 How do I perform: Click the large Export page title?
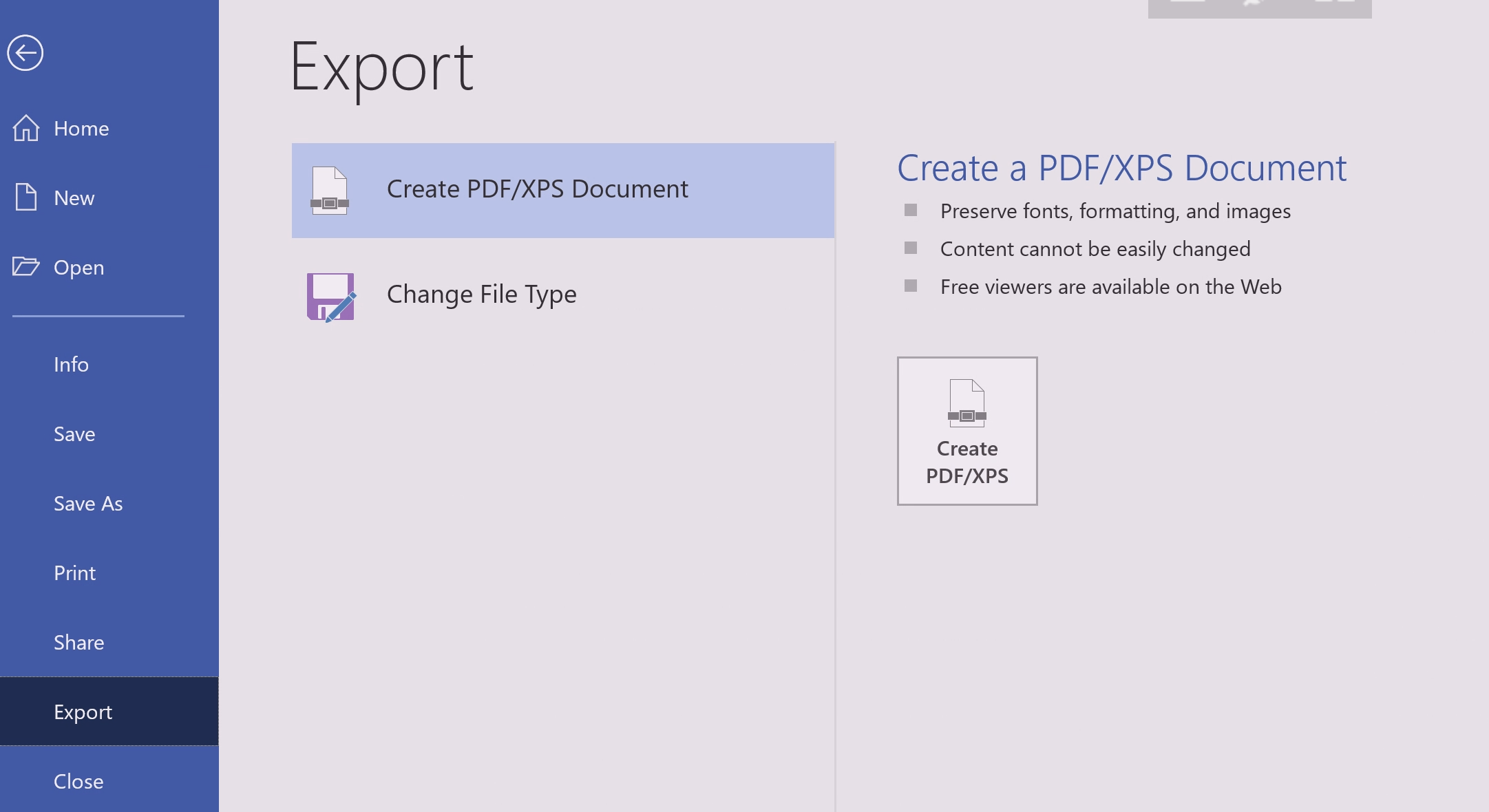point(382,69)
